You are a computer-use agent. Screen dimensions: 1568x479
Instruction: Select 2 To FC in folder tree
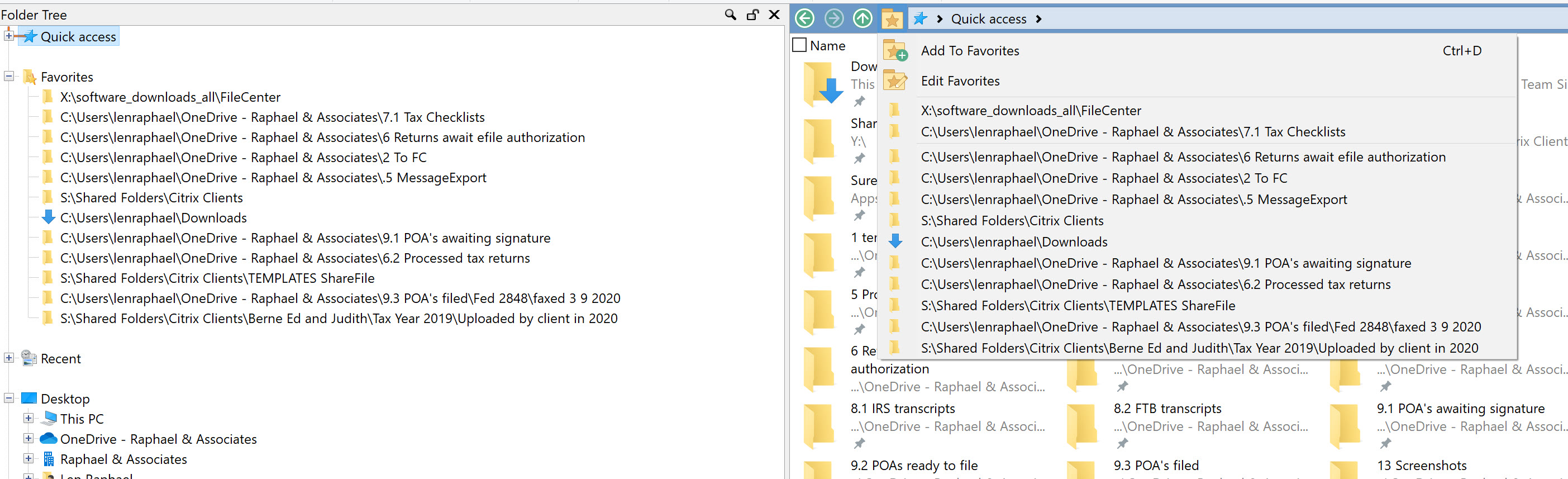[x=243, y=157]
